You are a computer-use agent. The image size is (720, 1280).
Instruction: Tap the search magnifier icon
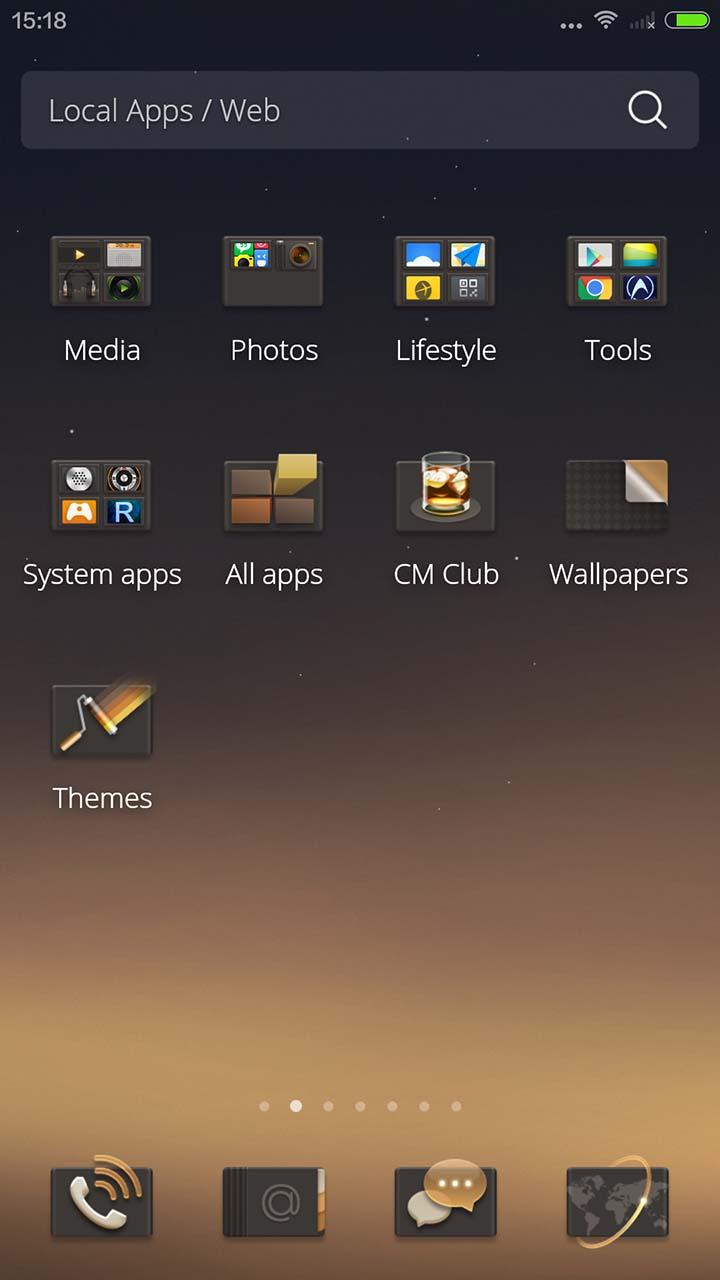[x=647, y=110]
